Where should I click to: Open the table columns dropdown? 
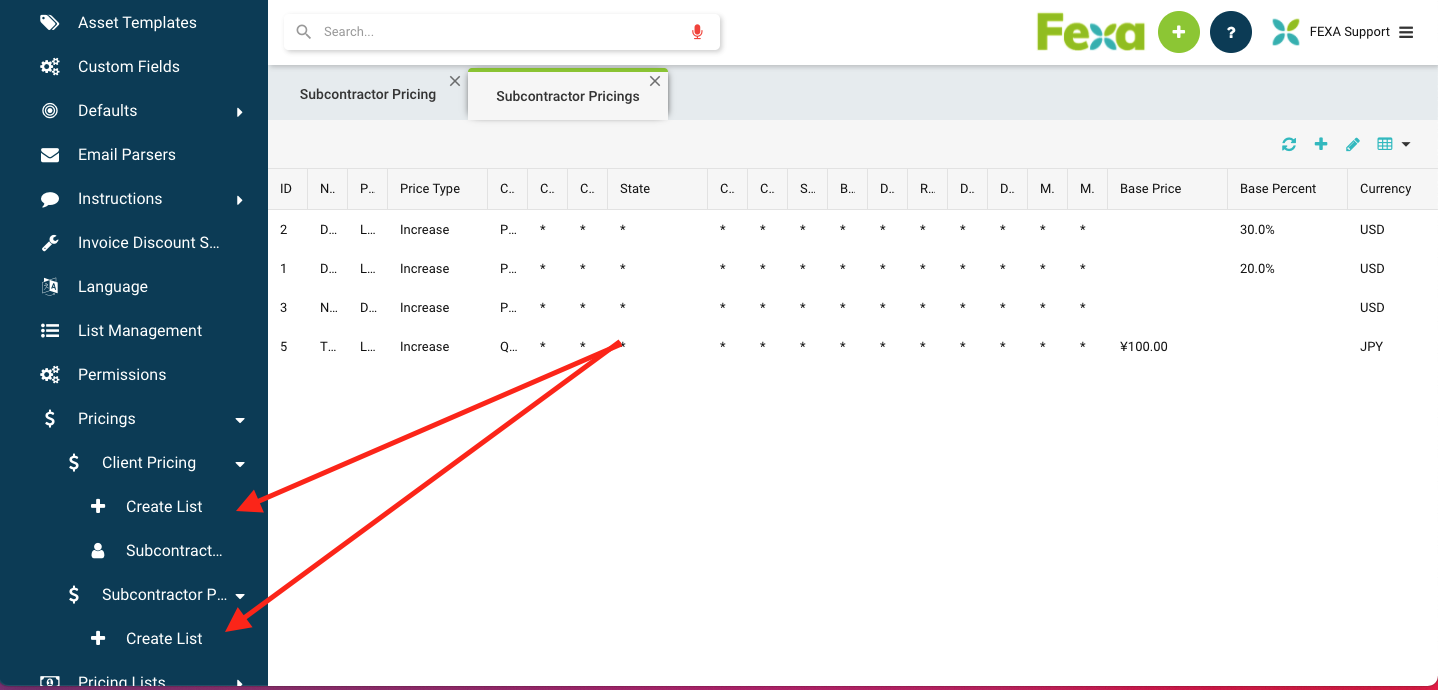click(1393, 145)
